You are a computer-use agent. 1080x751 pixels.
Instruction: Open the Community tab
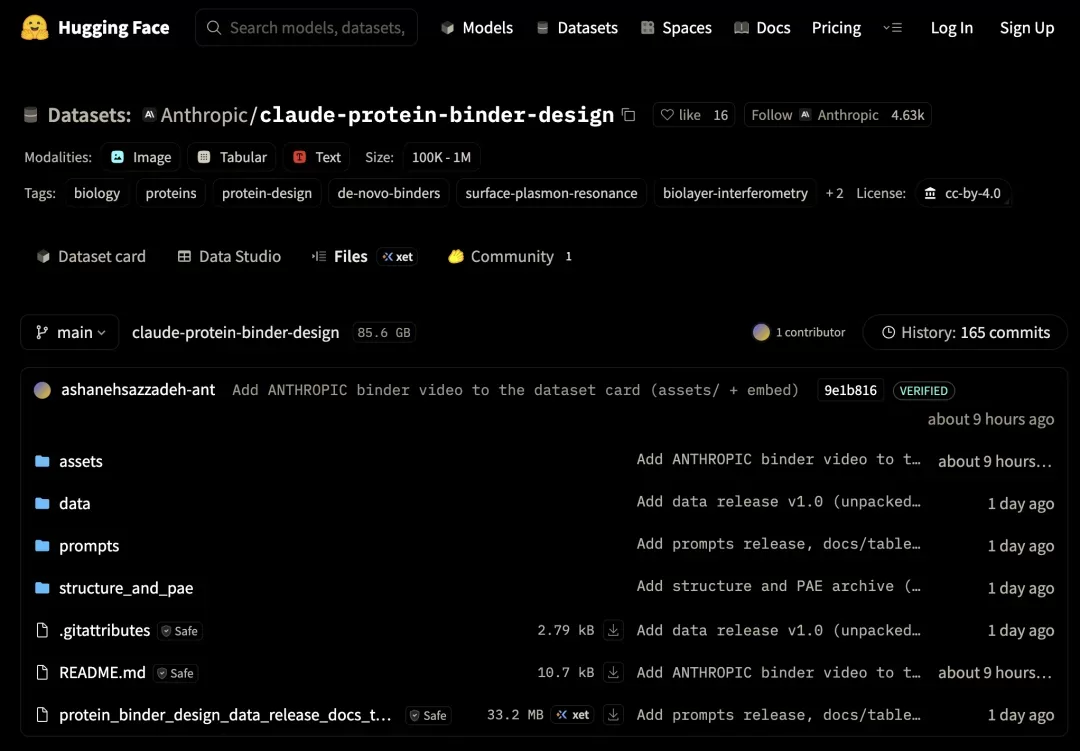click(x=510, y=256)
